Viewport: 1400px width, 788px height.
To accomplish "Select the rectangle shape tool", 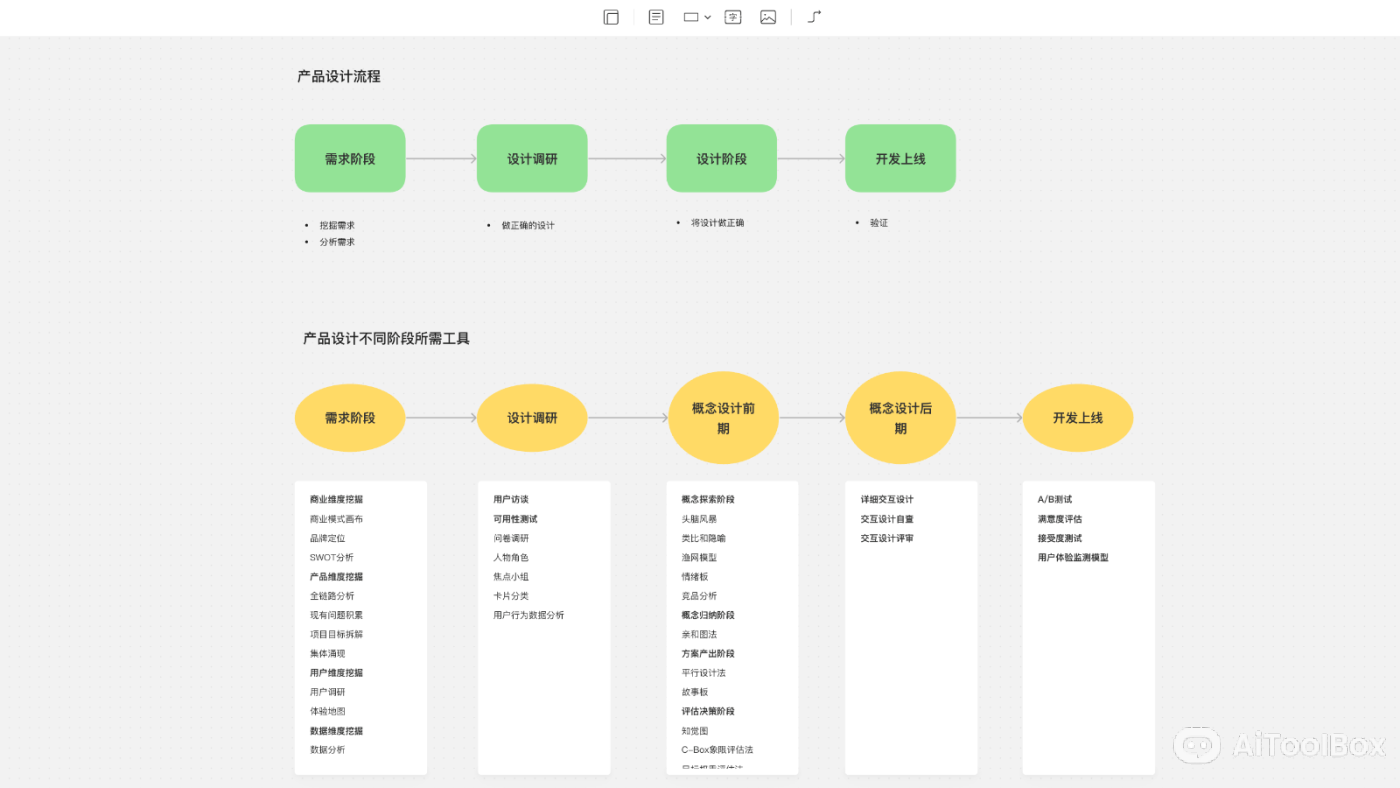I will coord(690,17).
